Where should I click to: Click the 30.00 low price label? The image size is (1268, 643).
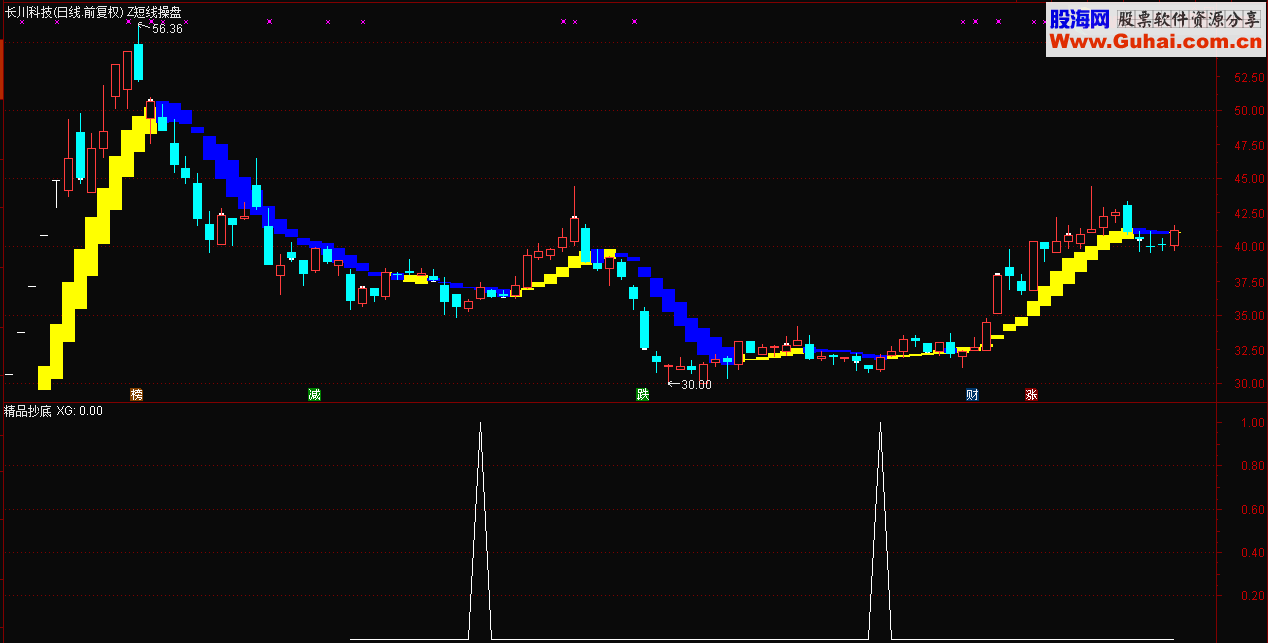pyautogui.click(x=696, y=384)
